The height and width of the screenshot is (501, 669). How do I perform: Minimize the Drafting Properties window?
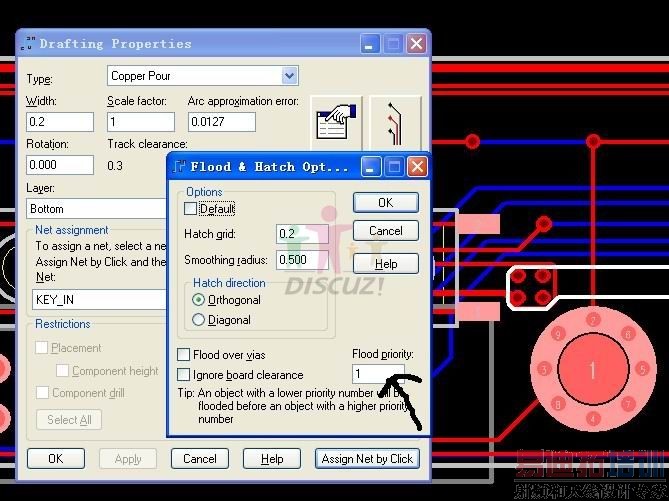tap(369, 44)
